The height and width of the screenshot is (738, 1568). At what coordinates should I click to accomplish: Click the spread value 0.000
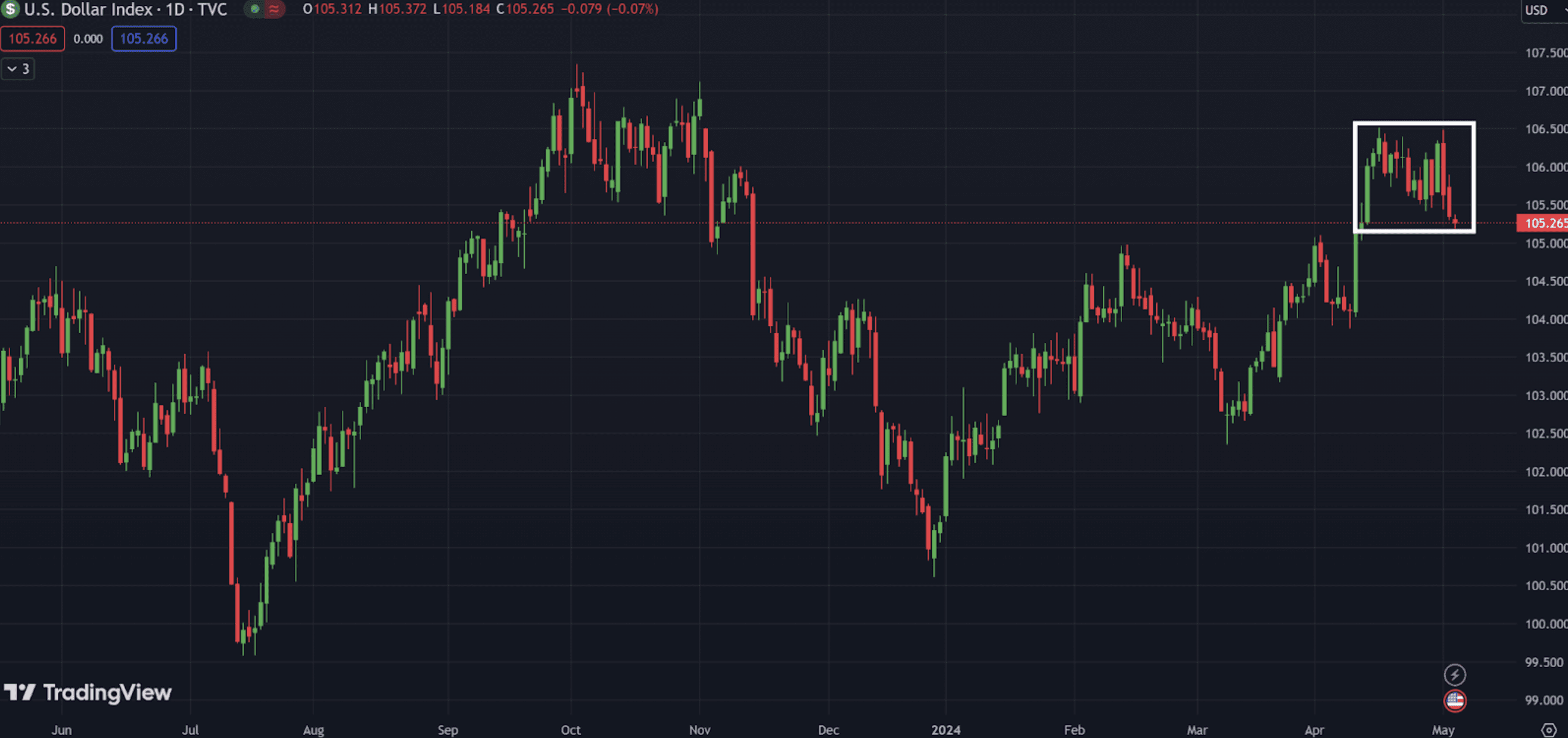88,39
